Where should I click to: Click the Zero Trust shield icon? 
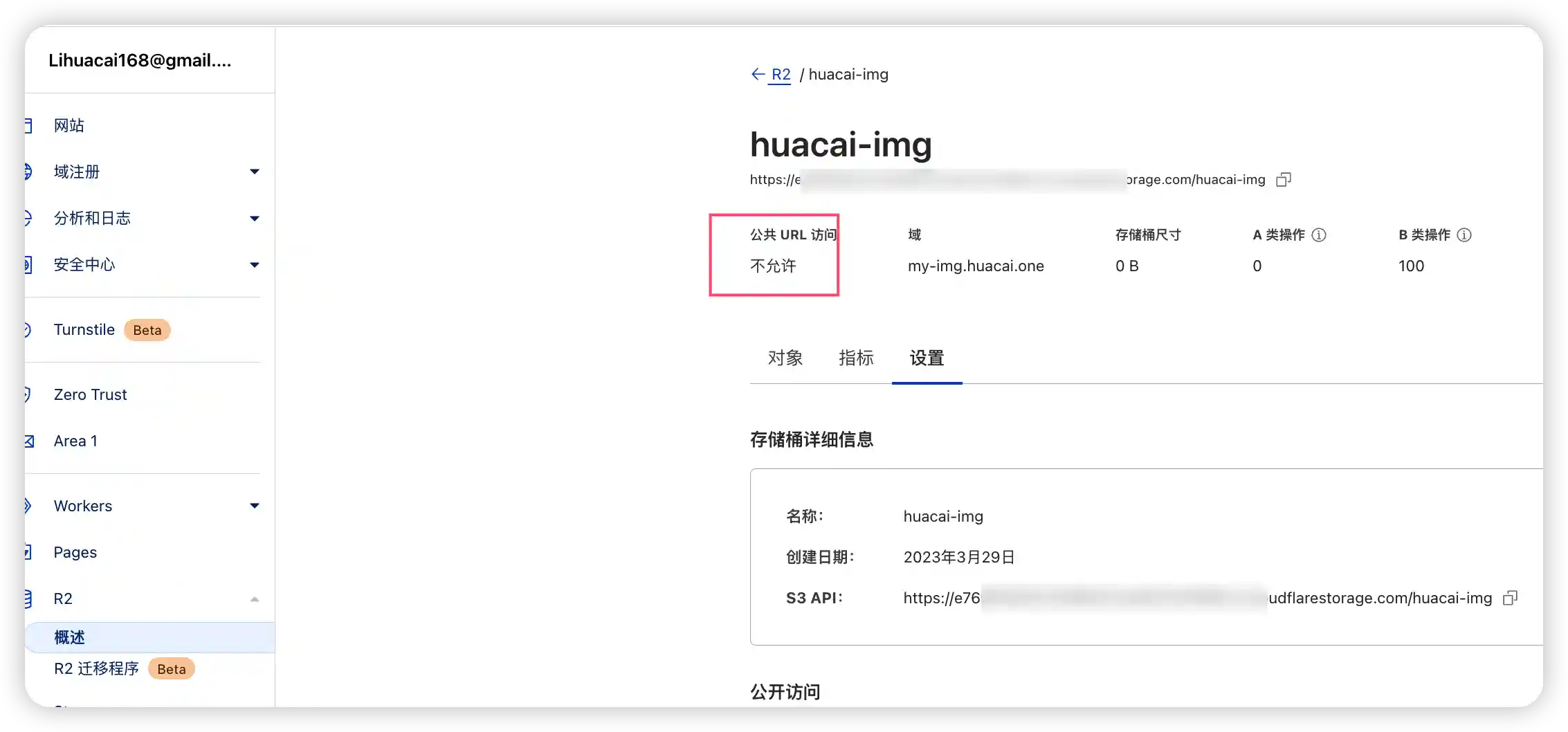[x=27, y=394]
